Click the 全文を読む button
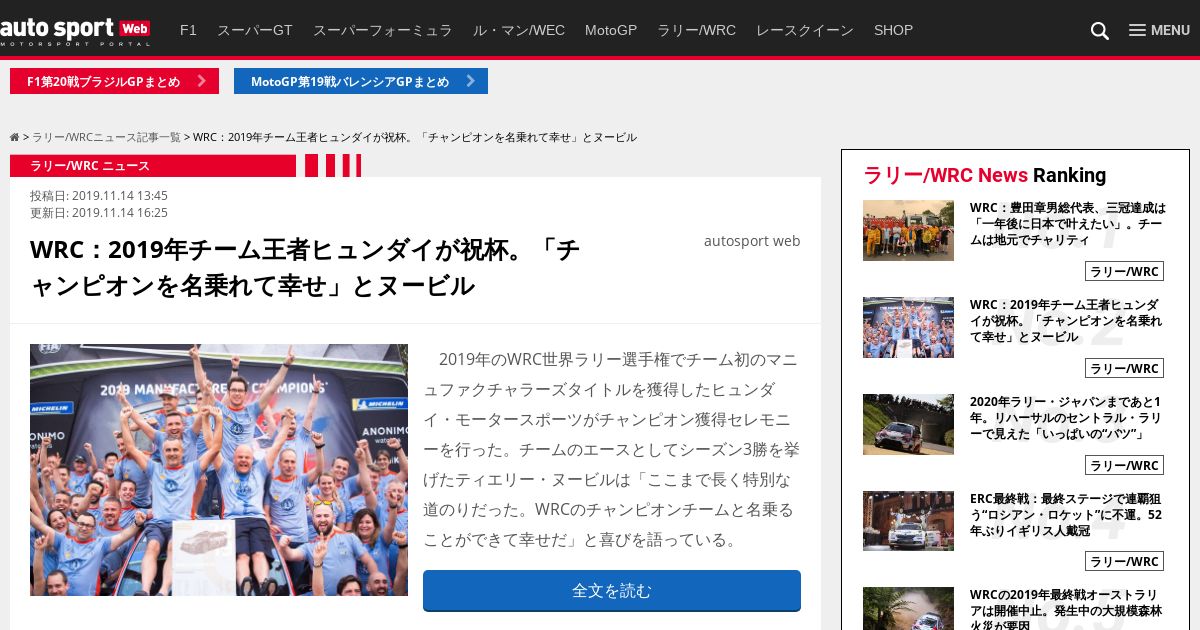 (612, 590)
